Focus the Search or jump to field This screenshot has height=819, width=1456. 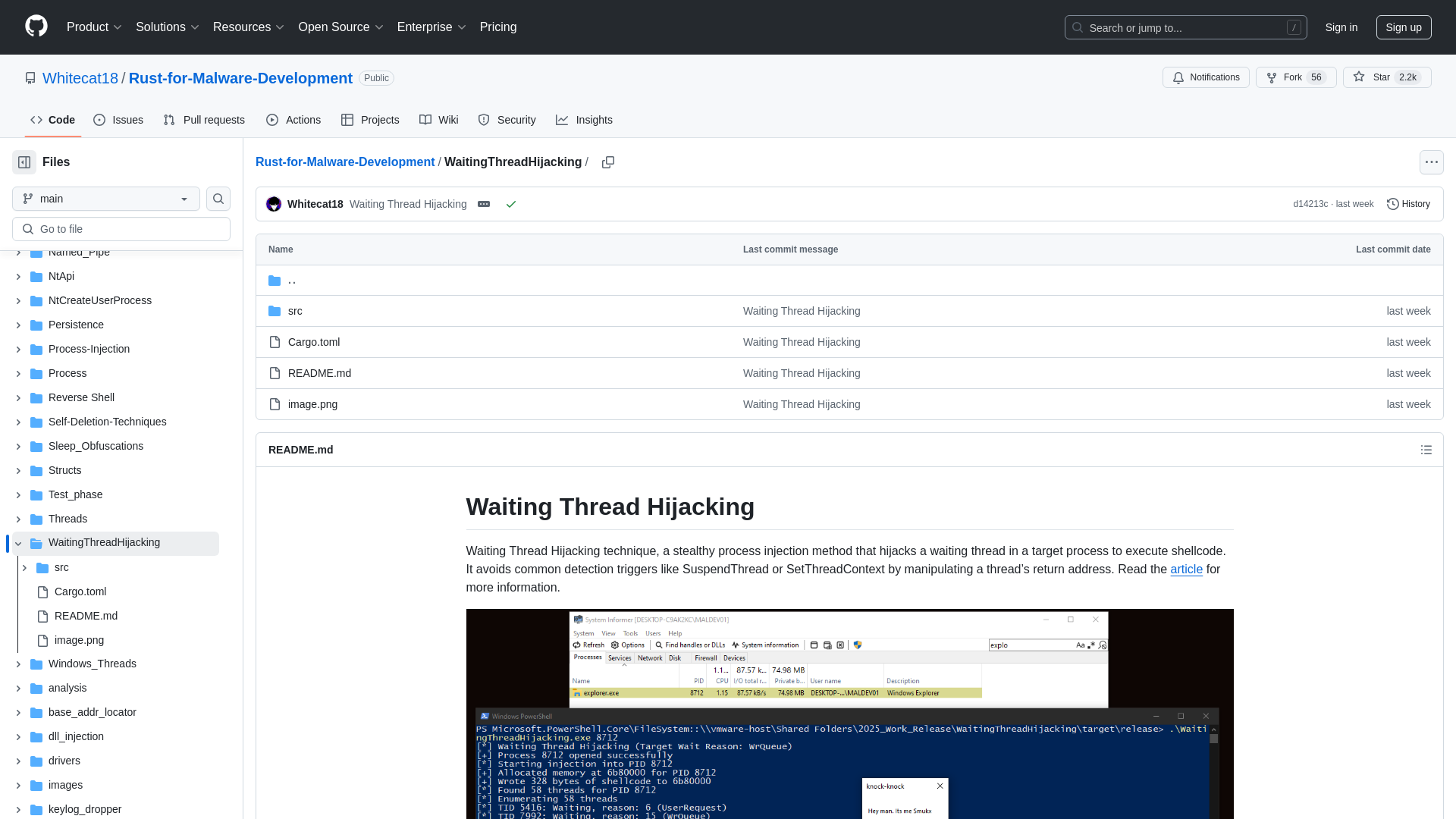tap(1185, 27)
